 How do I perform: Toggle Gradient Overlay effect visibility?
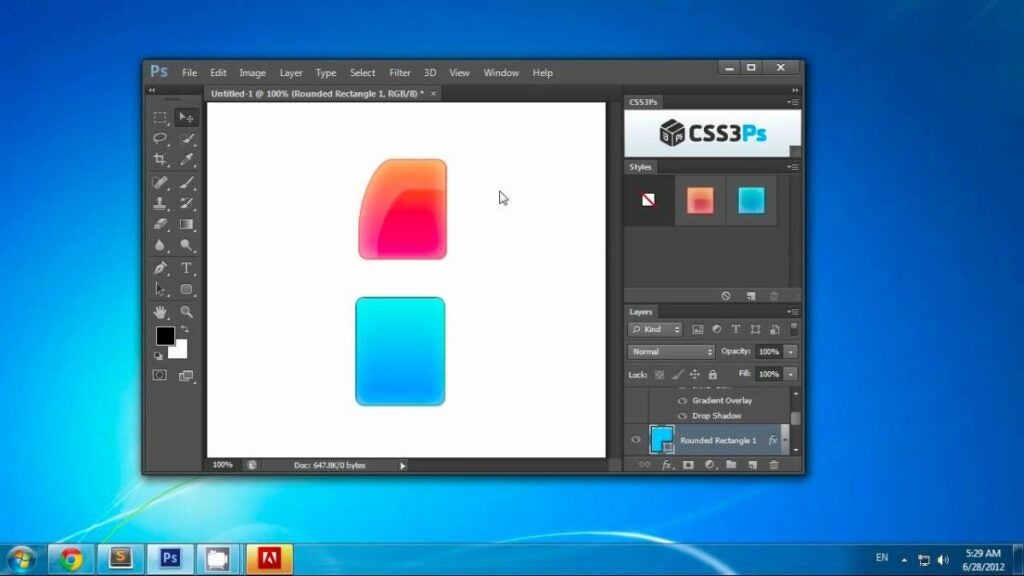point(682,400)
